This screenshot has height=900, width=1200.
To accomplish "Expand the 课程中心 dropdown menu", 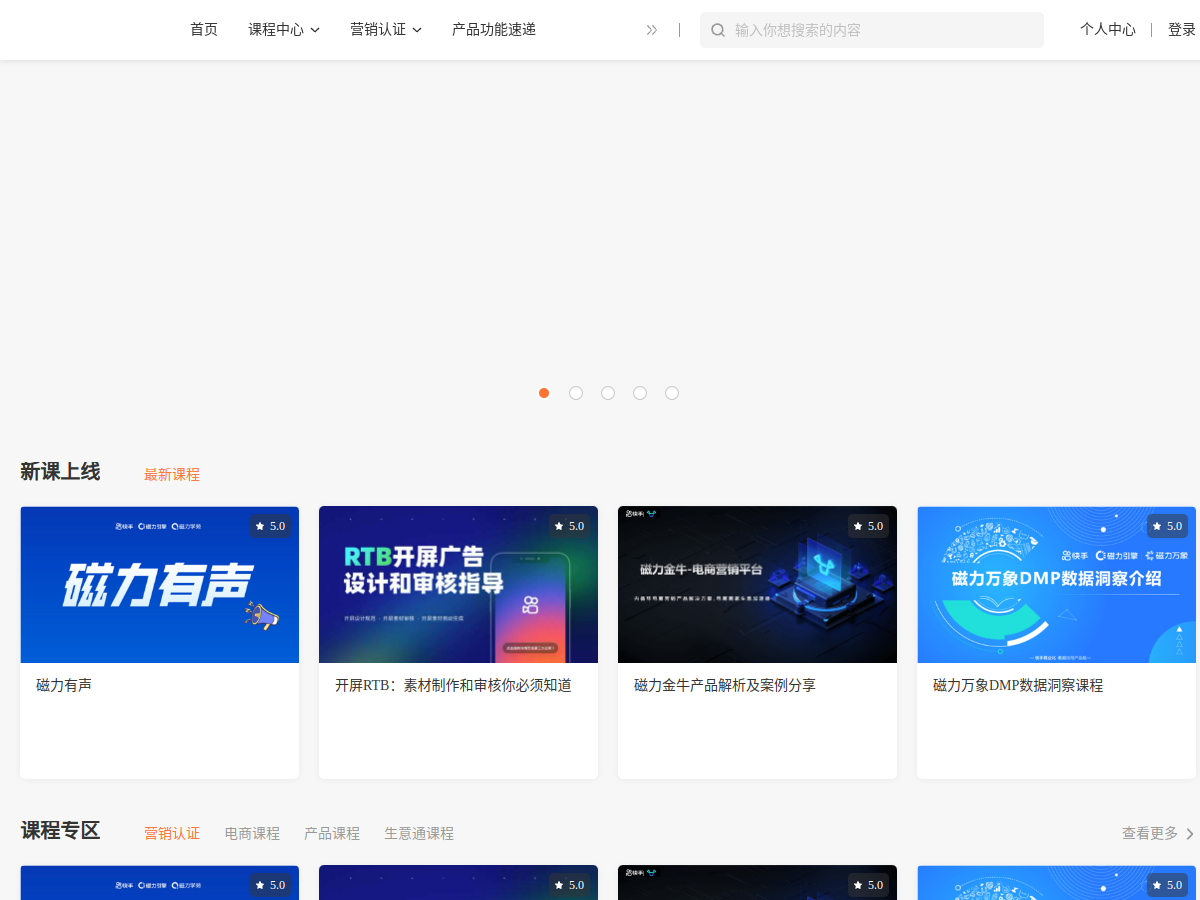I will point(284,30).
